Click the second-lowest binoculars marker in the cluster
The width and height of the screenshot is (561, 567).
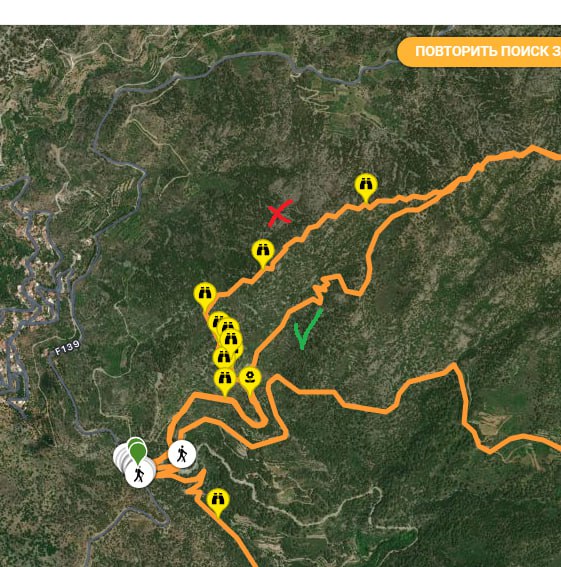pyautogui.click(x=223, y=359)
